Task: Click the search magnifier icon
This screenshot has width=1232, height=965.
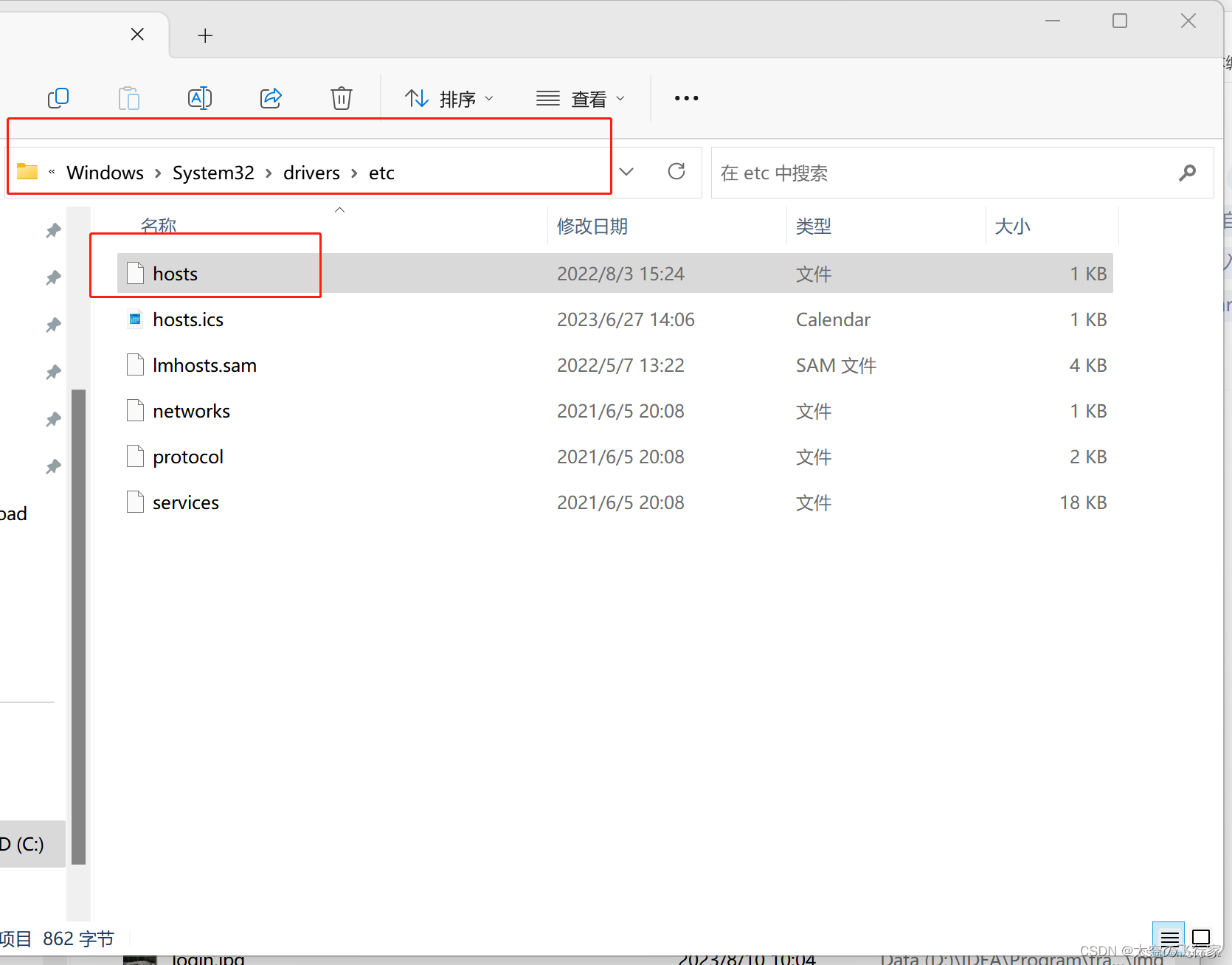Action: click(1187, 173)
